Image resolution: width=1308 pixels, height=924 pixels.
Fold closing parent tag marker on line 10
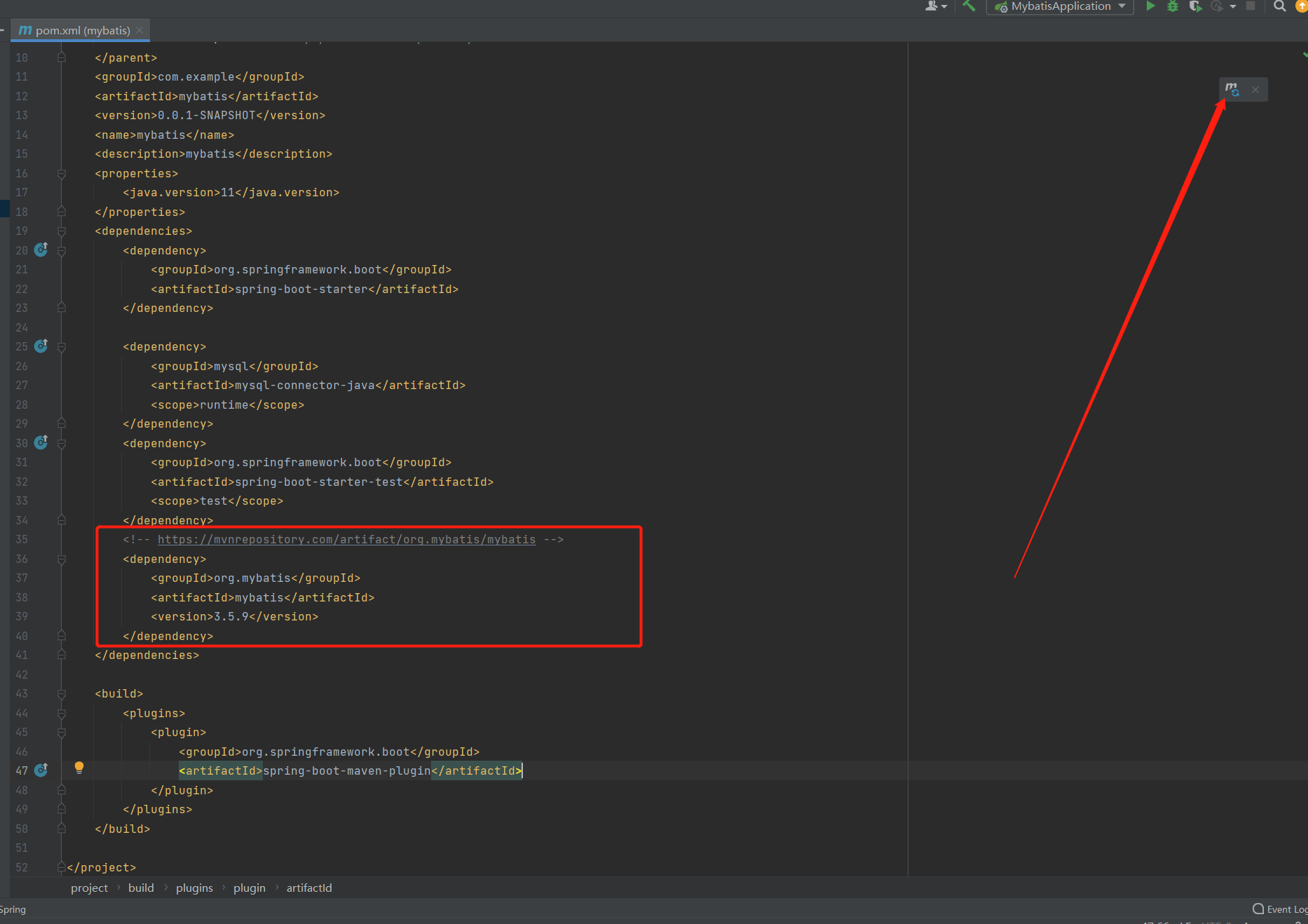point(62,57)
